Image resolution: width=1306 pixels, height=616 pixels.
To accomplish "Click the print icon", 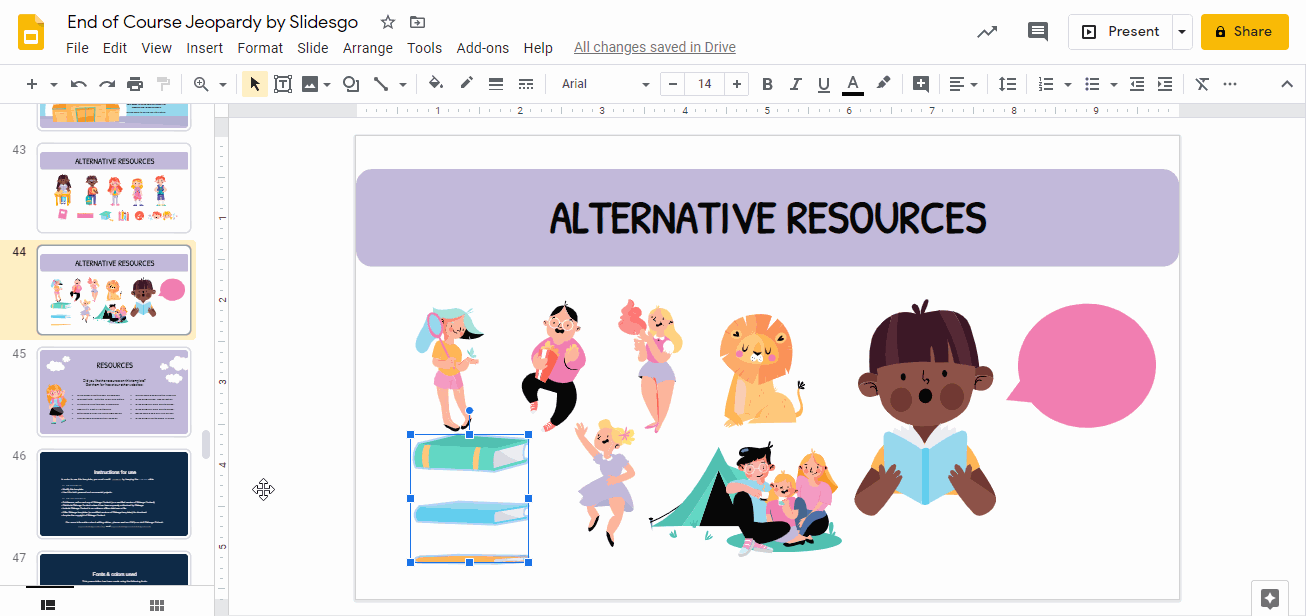I will 135,84.
